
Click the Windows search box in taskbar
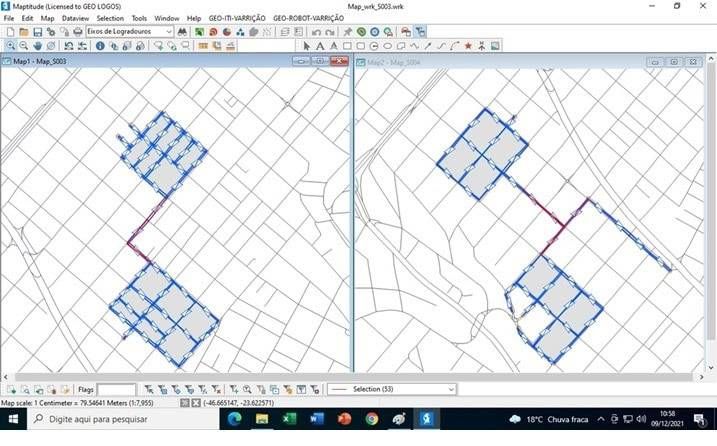[x=110, y=419]
